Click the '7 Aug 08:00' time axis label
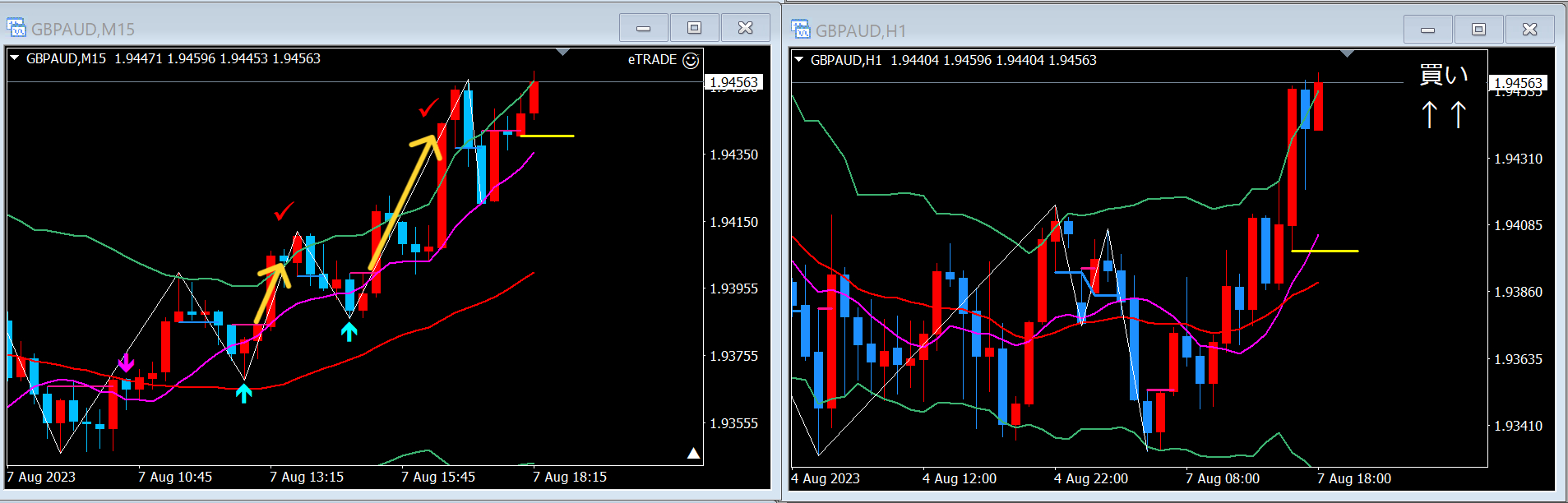 coord(1223,478)
